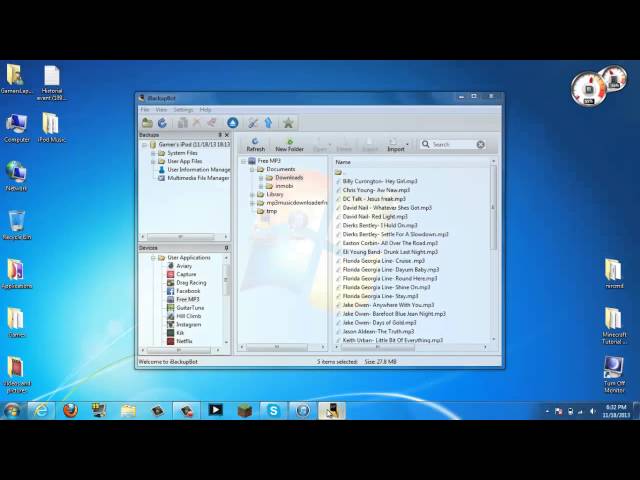Click the Devices panel vertical scrollbar thumb

click(x=226, y=279)
